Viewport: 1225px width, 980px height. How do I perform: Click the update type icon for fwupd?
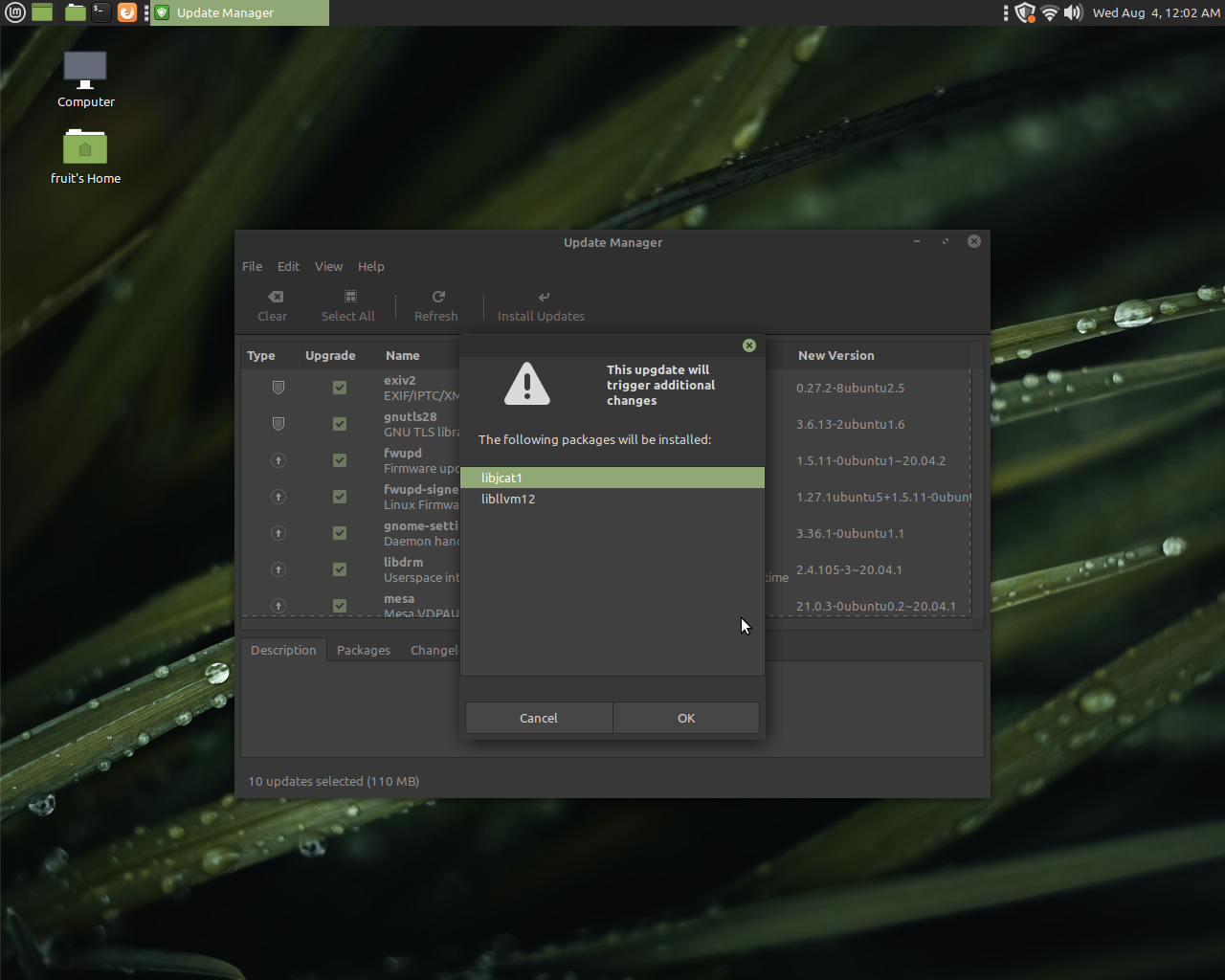pos(278,460)
